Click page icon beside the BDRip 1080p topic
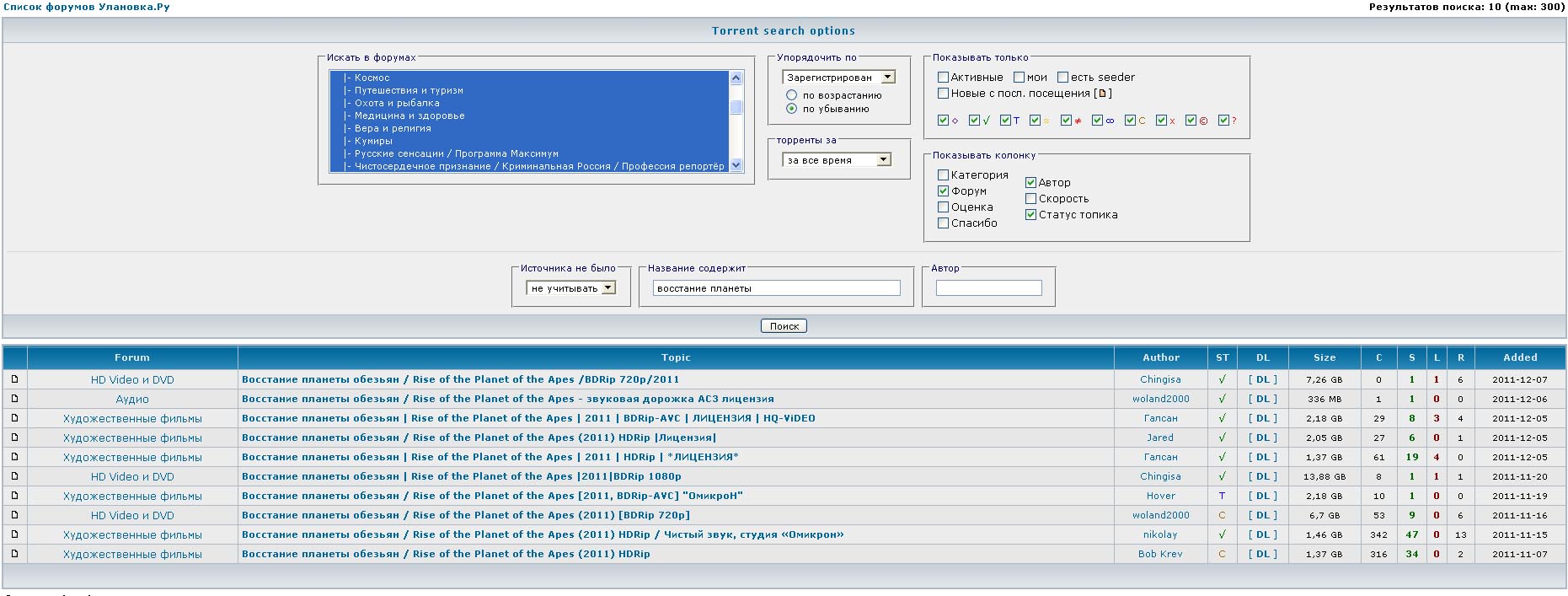The height and width of the screenshot is (596, 1568). (14, 476)
